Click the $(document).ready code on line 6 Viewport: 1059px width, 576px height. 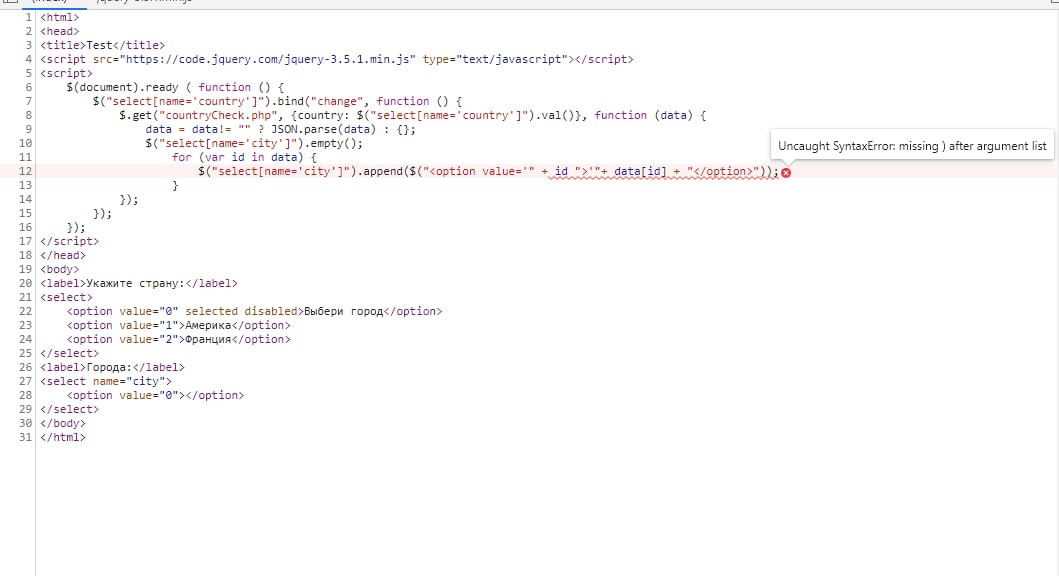pyautogui.click(x=122, y=87)
